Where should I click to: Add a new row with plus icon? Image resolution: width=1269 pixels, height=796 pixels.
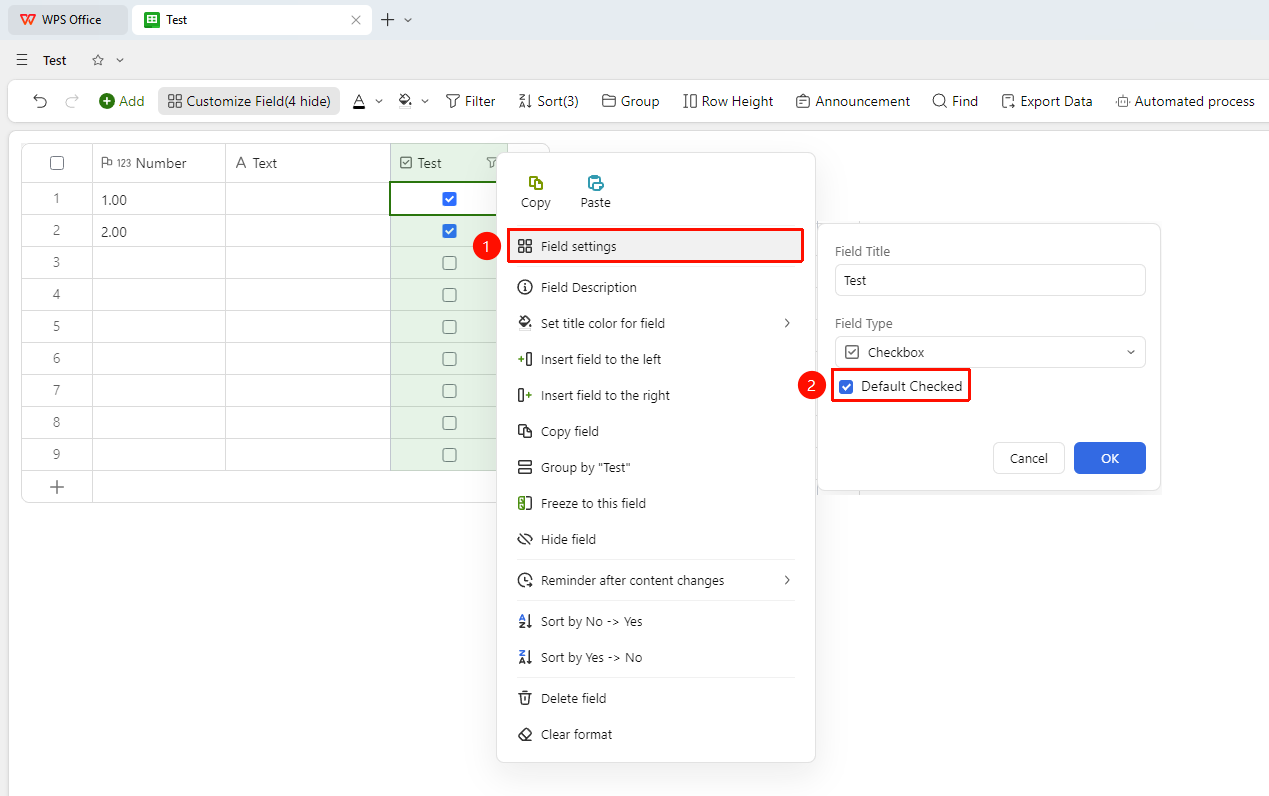[57, 487]
